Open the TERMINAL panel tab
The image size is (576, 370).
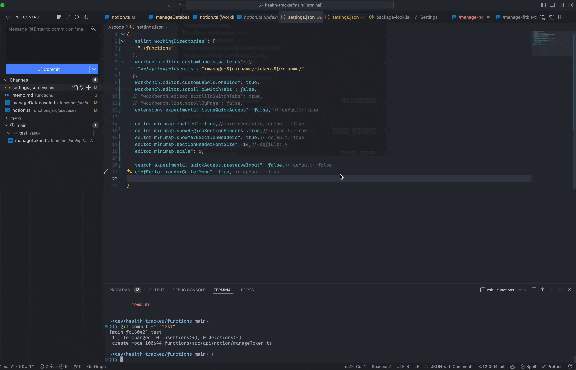click(x=222, y=290)
